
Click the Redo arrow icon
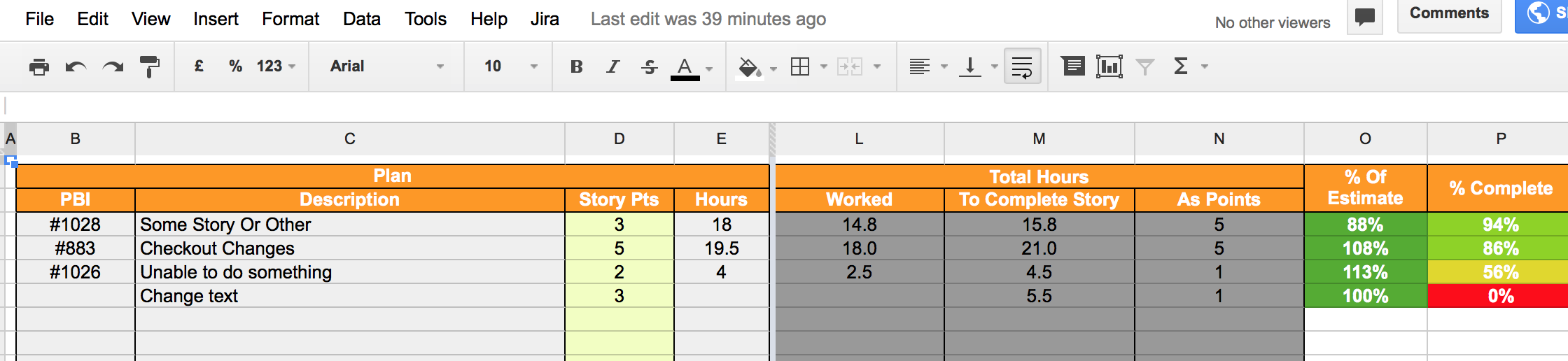click(x=113, y=66)
